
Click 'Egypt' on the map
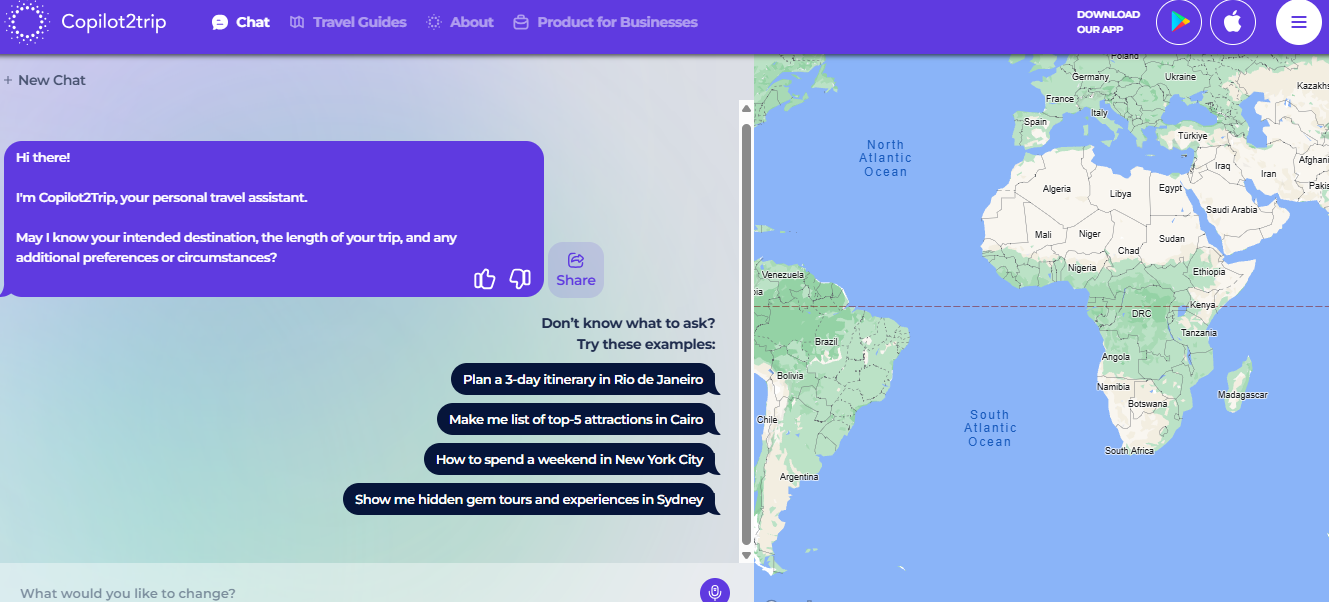pos(1171,188)
